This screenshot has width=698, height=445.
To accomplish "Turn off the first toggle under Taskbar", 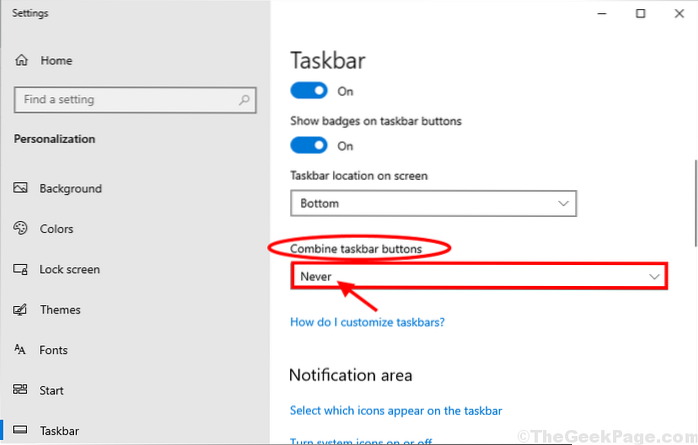I will pos(309,90).
